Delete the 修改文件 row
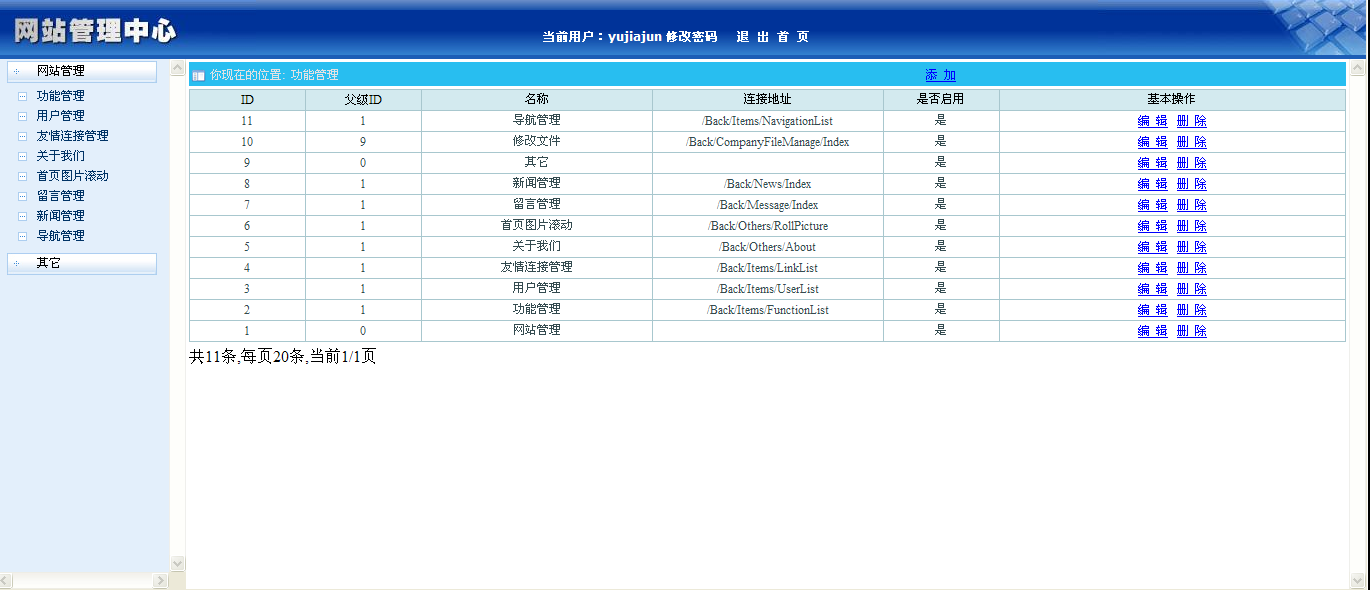Viewport: 1370px width, 590px height. 1191,142
